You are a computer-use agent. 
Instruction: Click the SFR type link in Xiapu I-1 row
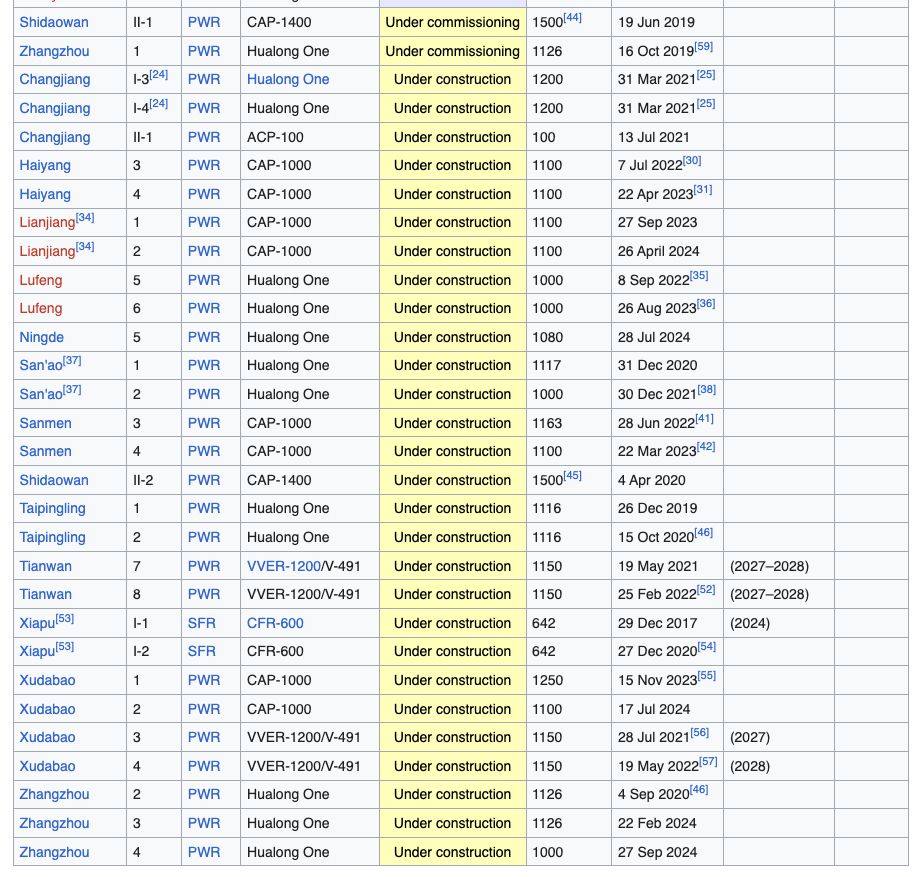tap(201, 623)
